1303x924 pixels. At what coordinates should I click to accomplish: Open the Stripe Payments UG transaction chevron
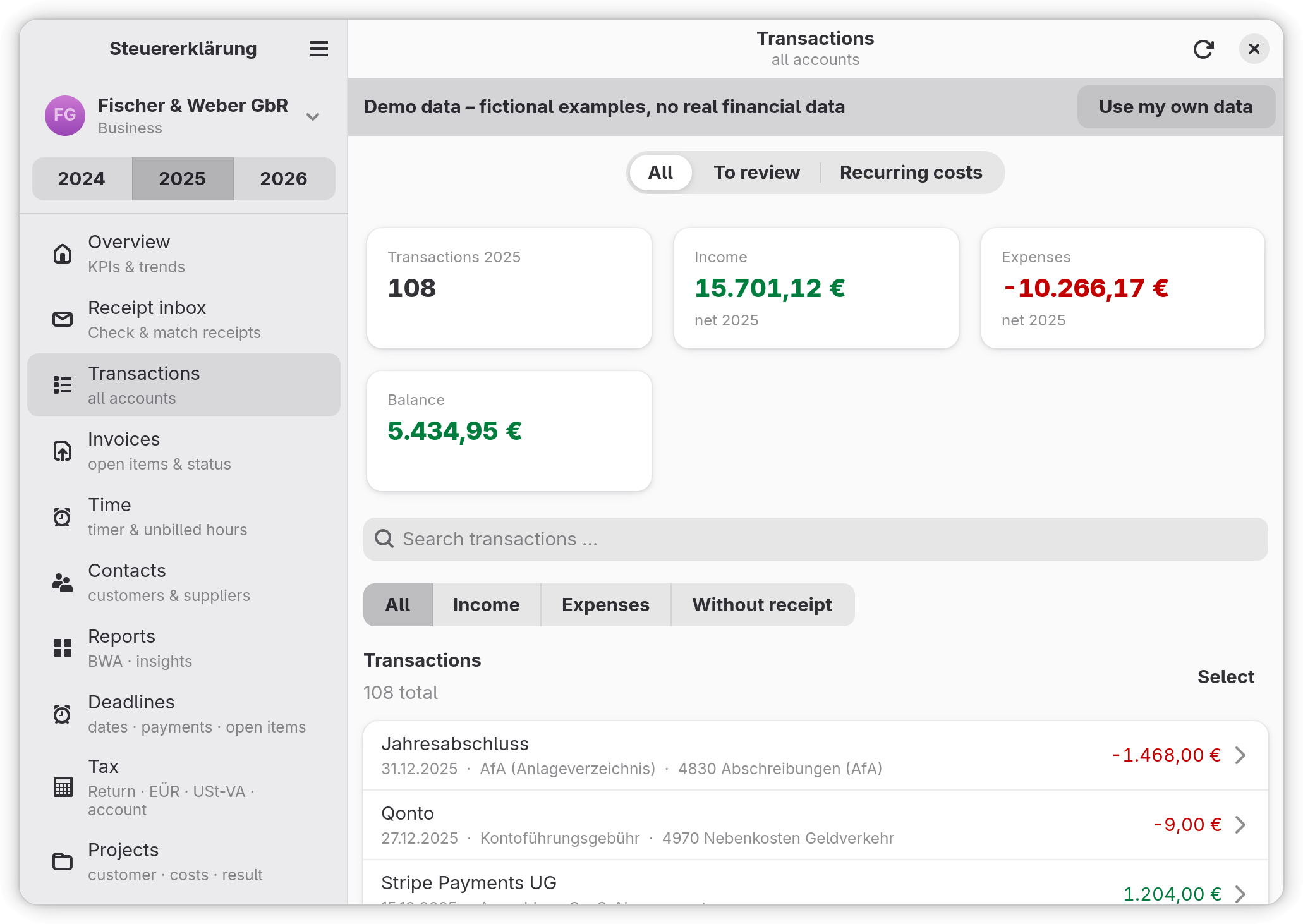(1240, 894)
